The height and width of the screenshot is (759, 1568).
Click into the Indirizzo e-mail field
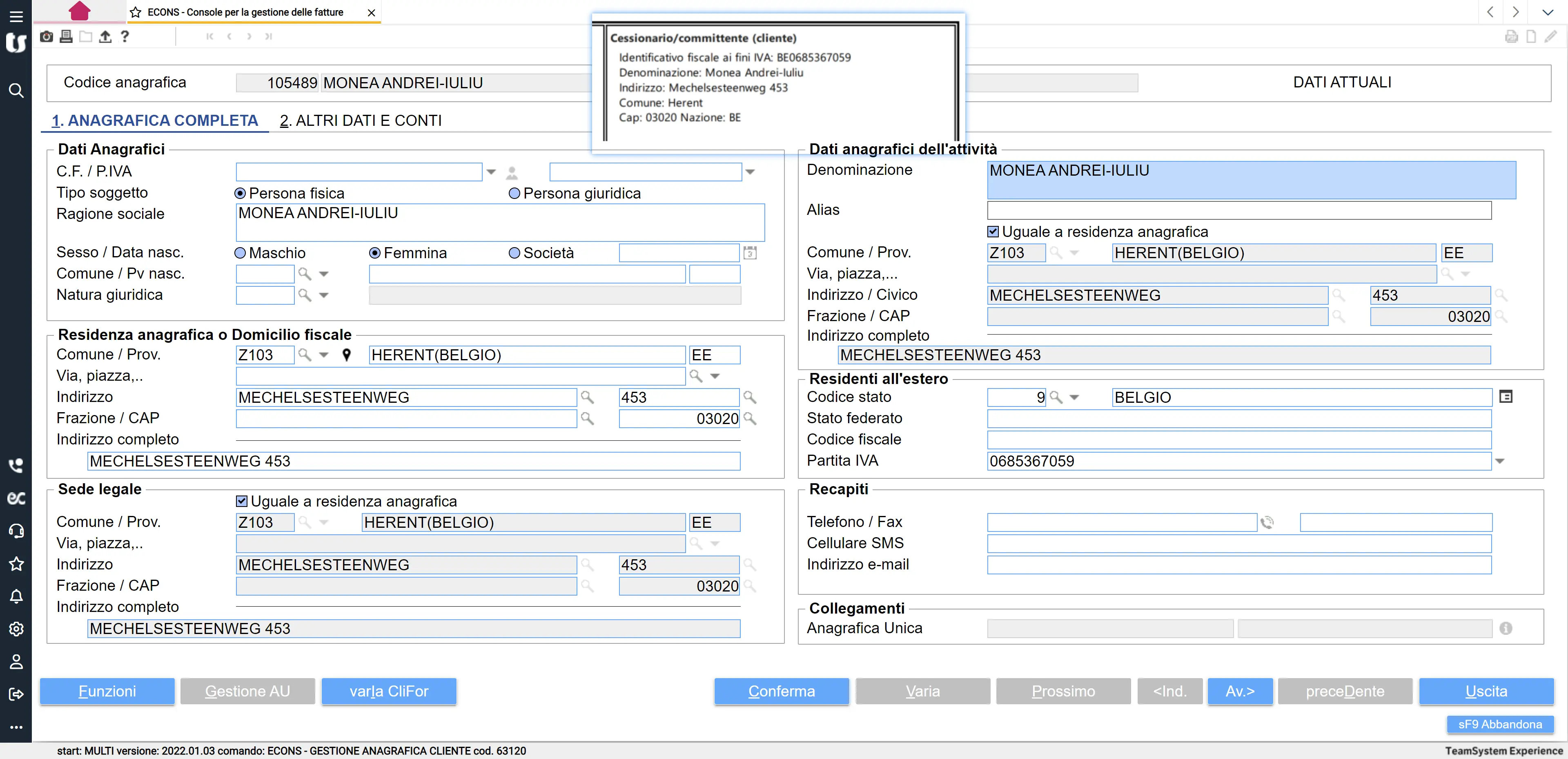point(1239,565)
